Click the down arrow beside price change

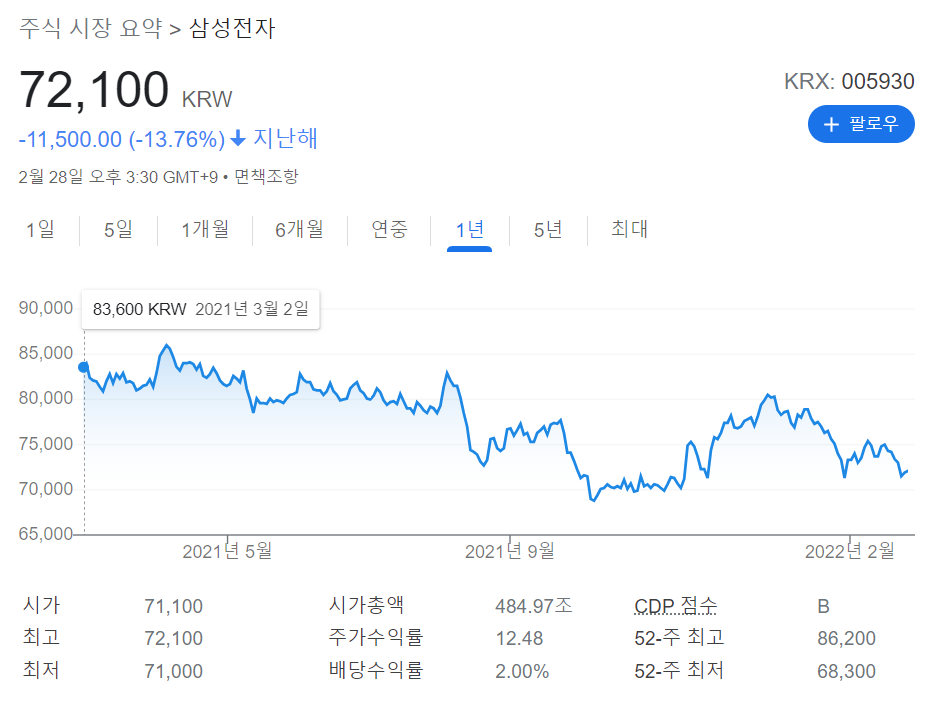pos(238,138)
